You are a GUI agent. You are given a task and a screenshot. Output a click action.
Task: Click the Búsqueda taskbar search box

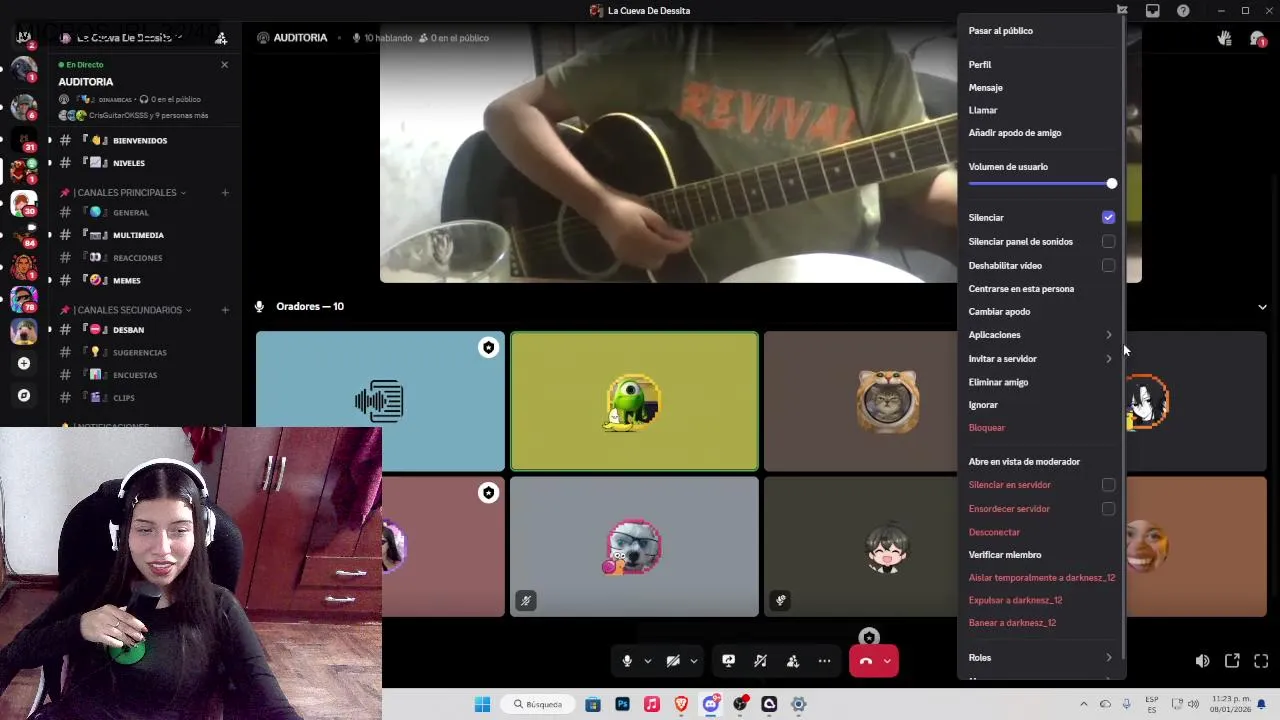pos(539,704)
